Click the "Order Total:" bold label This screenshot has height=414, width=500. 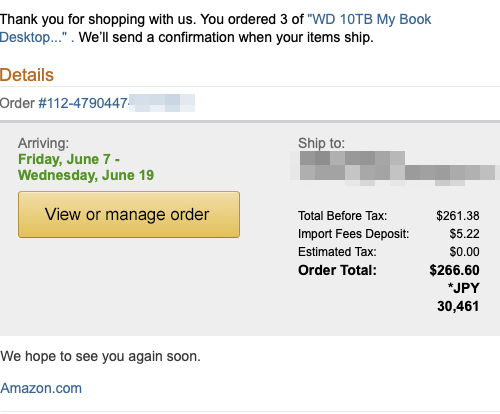[x=337, y=270]
